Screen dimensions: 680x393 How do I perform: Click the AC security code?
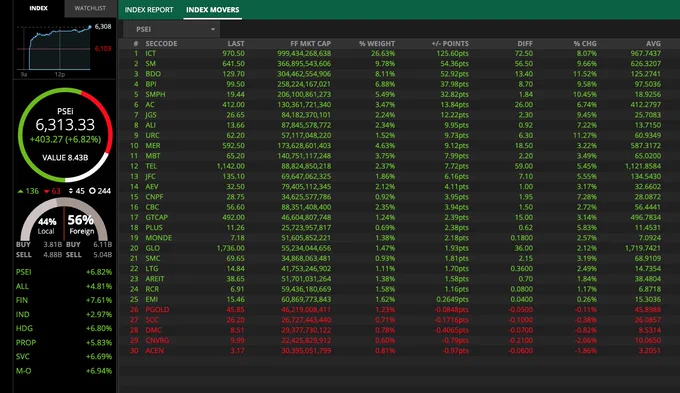[x=150, y=105]
